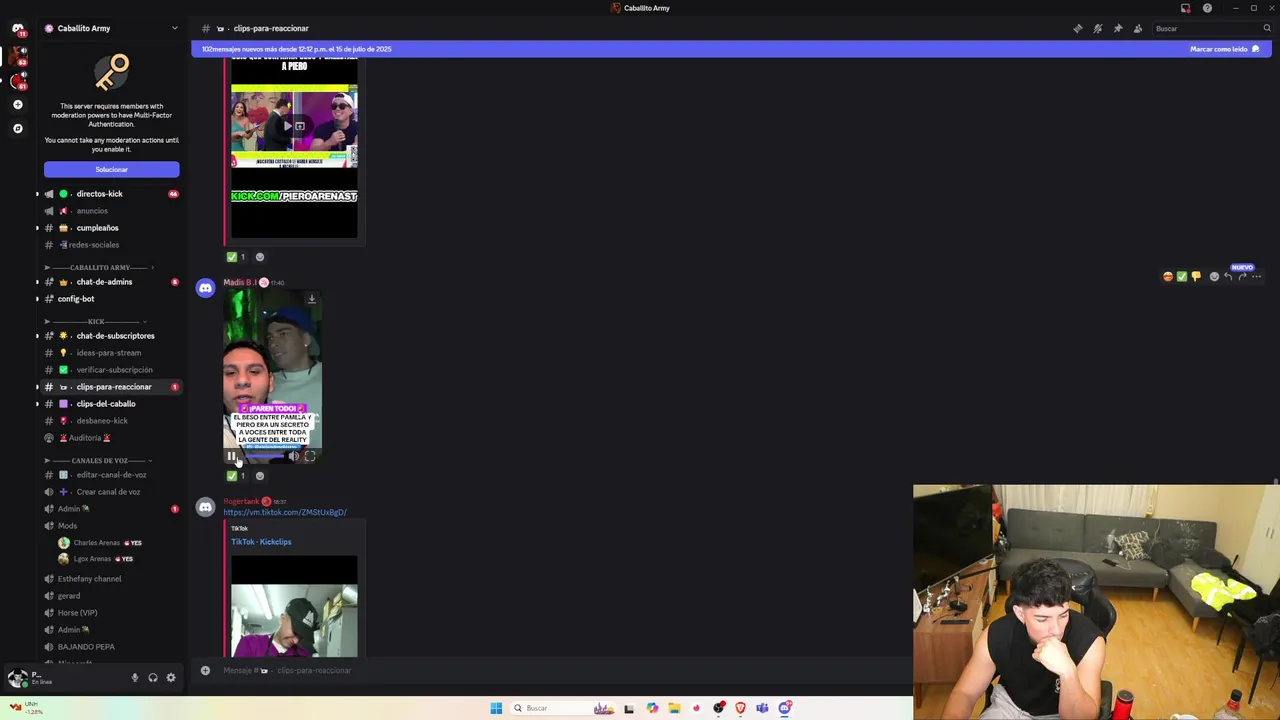
Task: Open user settings gear icon
Action: [x=171, y=678]
